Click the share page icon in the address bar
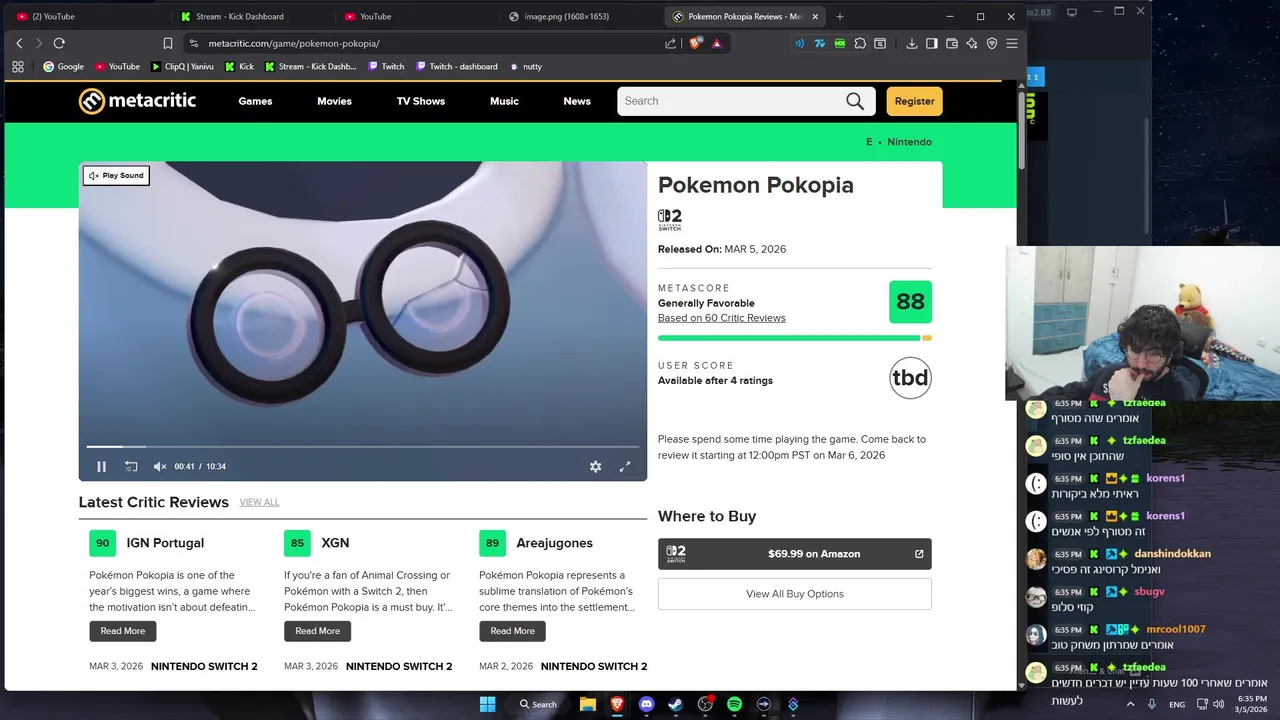This screenshot has height=720, width=1280. point(670,43)
